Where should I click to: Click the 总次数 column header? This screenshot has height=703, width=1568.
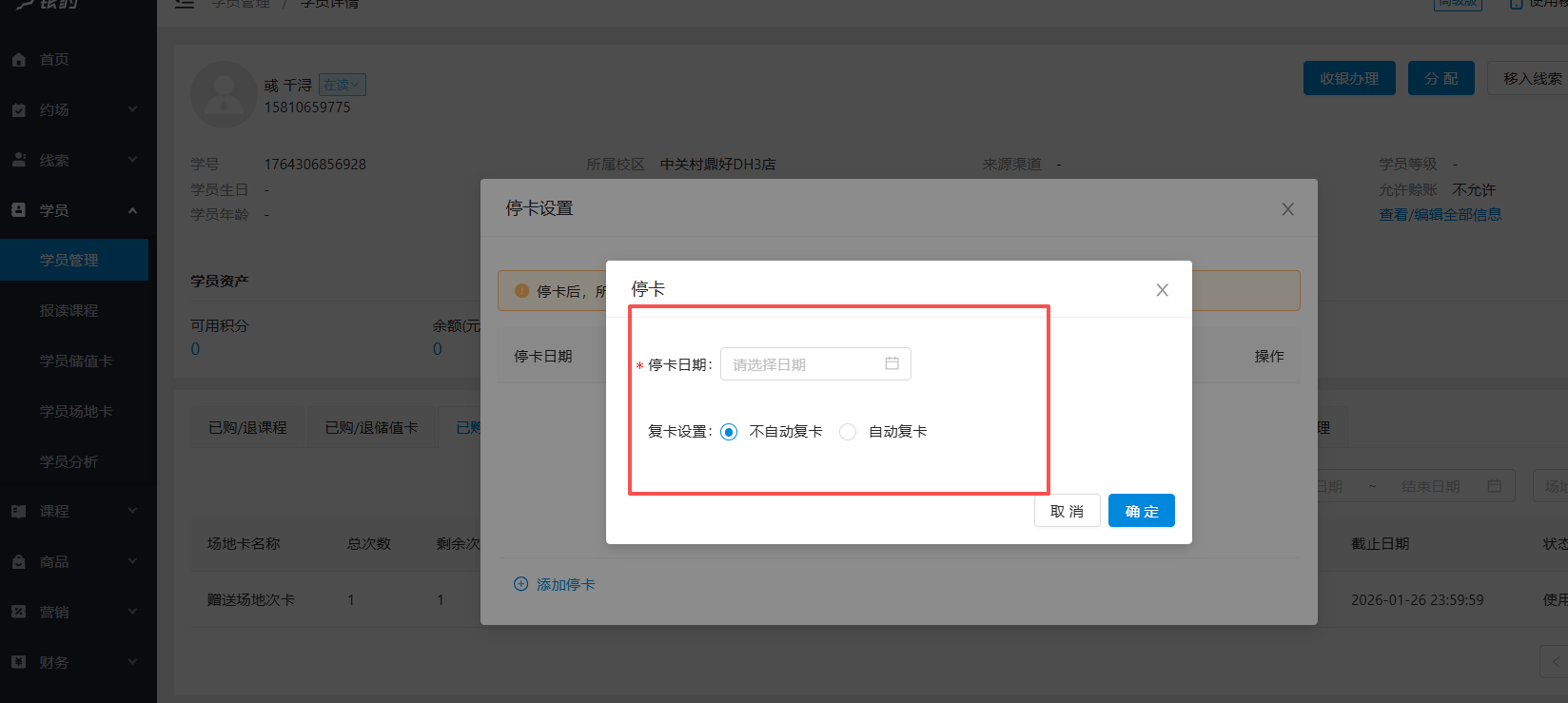(369, 544)
